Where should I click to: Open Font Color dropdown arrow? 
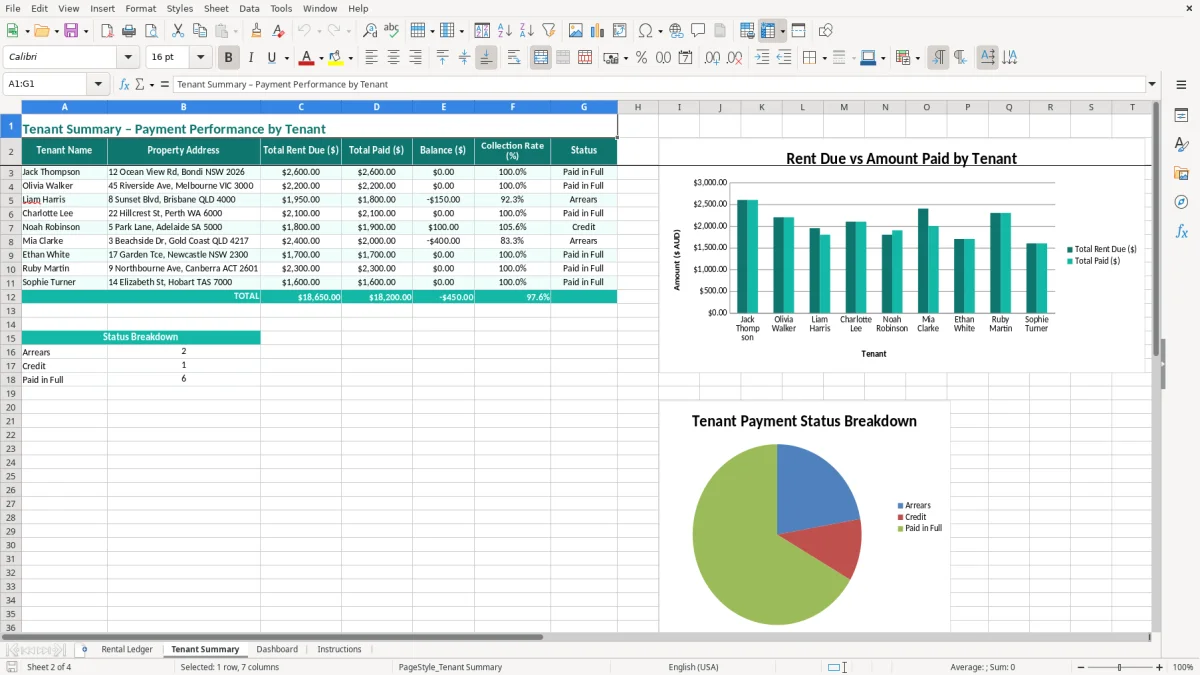[321, 58]
